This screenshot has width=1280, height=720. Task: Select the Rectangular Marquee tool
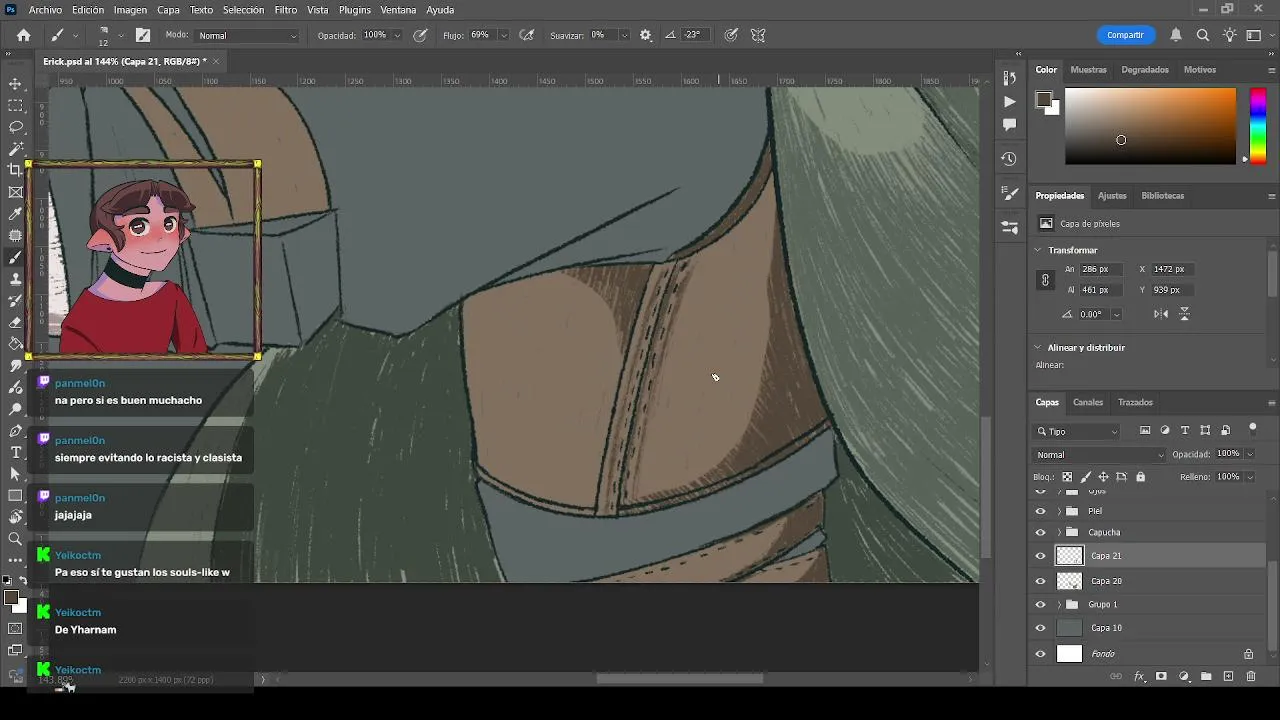pos(15,106)
